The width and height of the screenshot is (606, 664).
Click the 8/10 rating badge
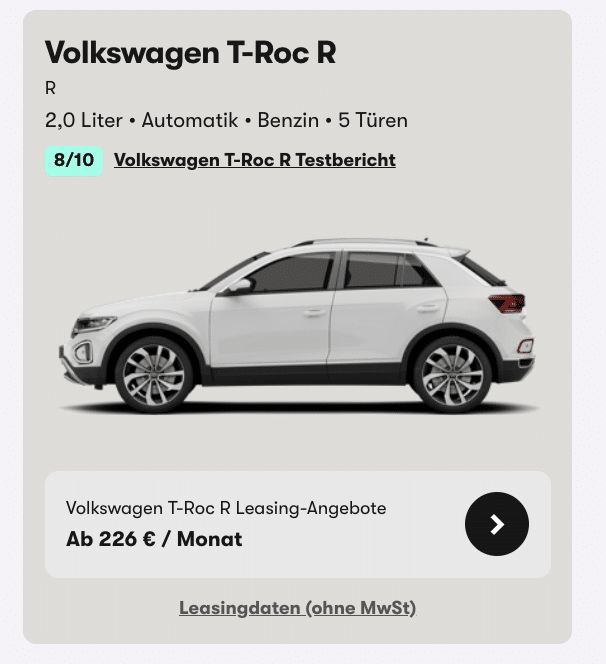[x=74, y=160]
